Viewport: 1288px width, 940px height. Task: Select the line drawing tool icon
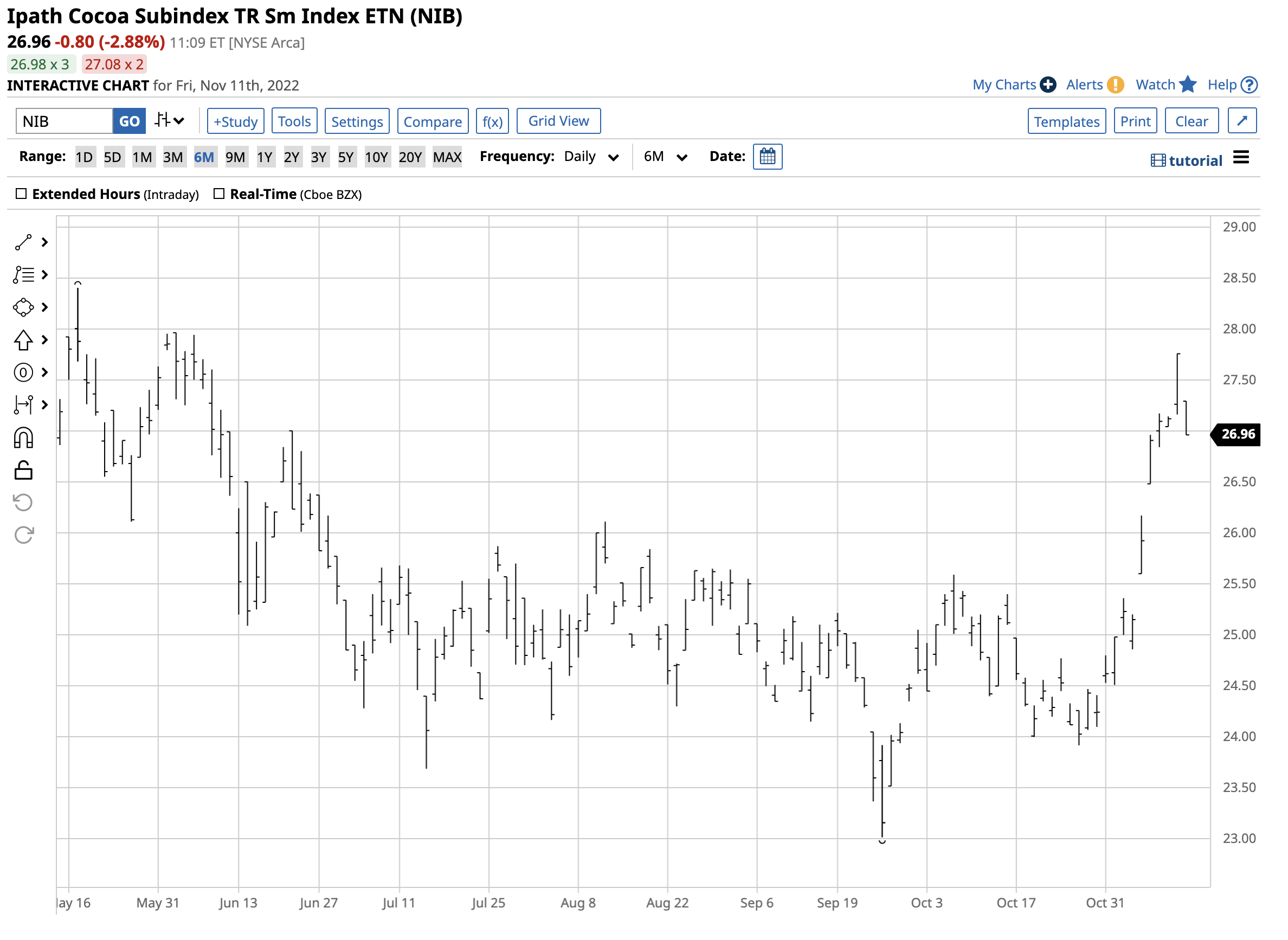coord(23,242)
